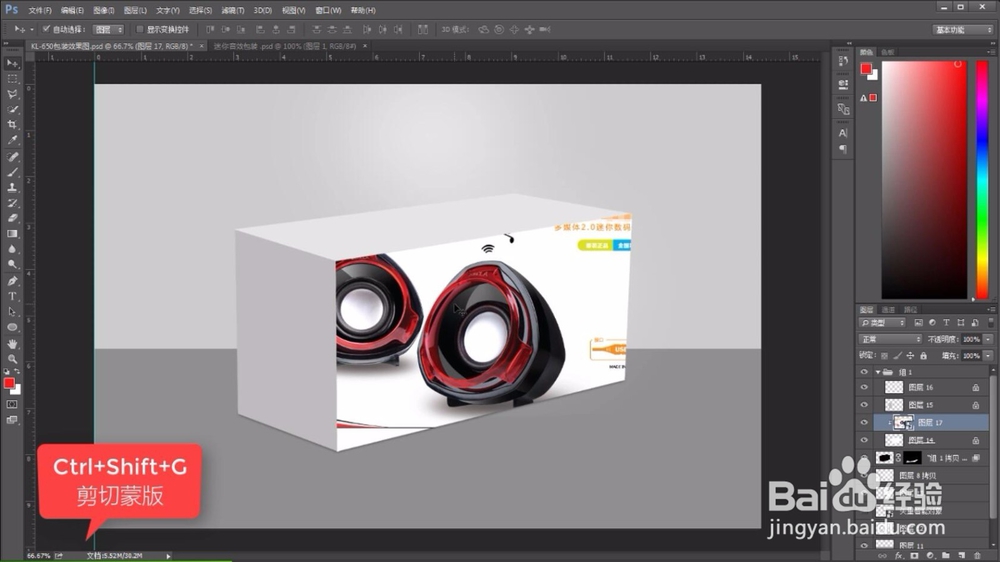The width and height of the screenshot is (1000, 562).
Task: Select the Healing Brush tool
Action: coord(12,157)
